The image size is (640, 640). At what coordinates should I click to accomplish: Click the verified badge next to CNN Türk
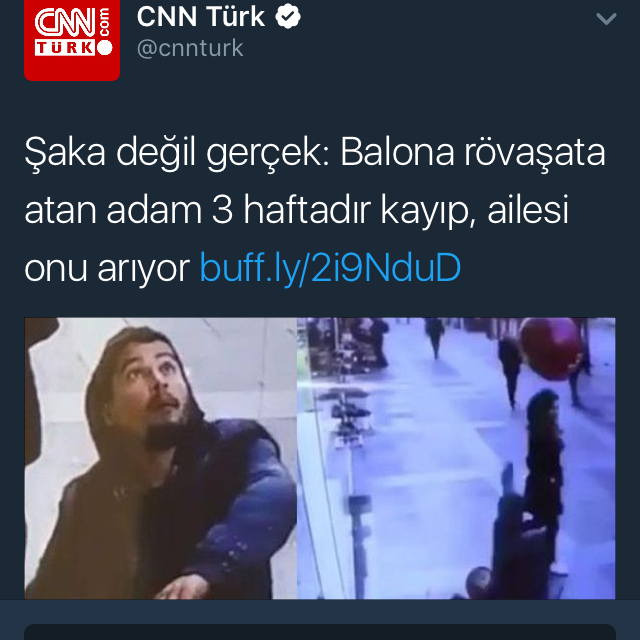coord(288,16)
